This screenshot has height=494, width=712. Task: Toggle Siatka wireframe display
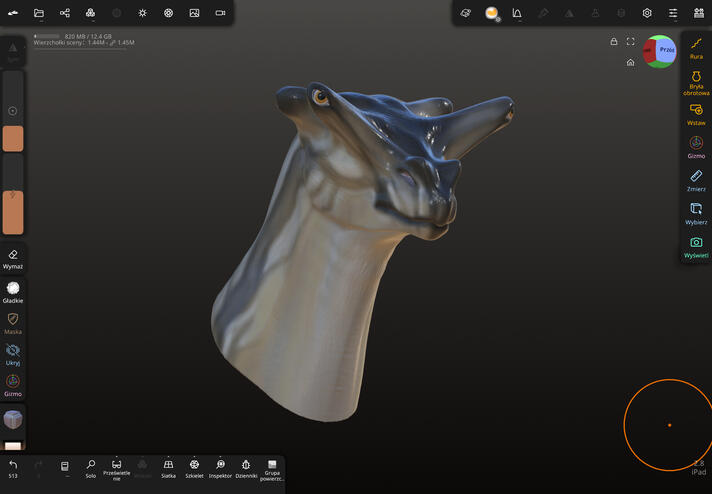(x=168, y=469)
